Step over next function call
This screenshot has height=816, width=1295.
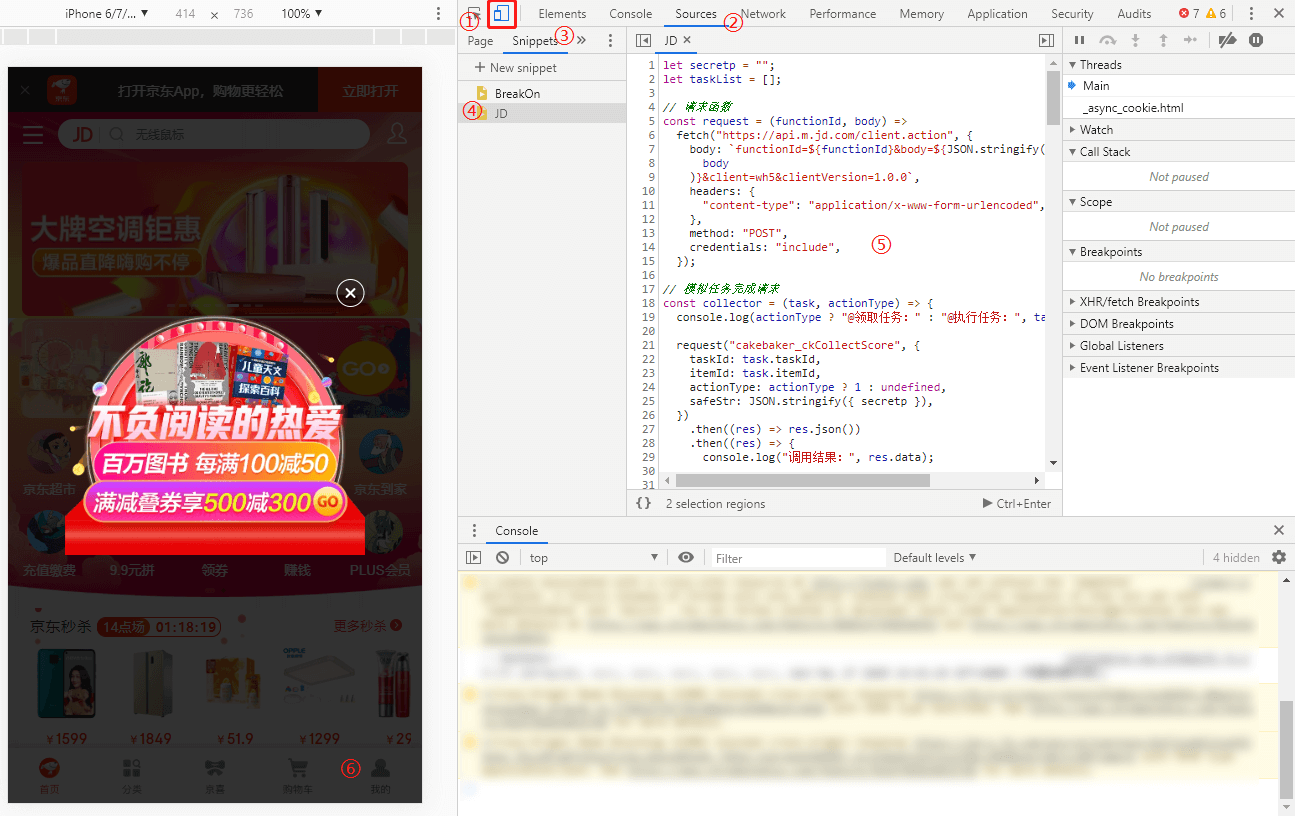[1107, 40]
